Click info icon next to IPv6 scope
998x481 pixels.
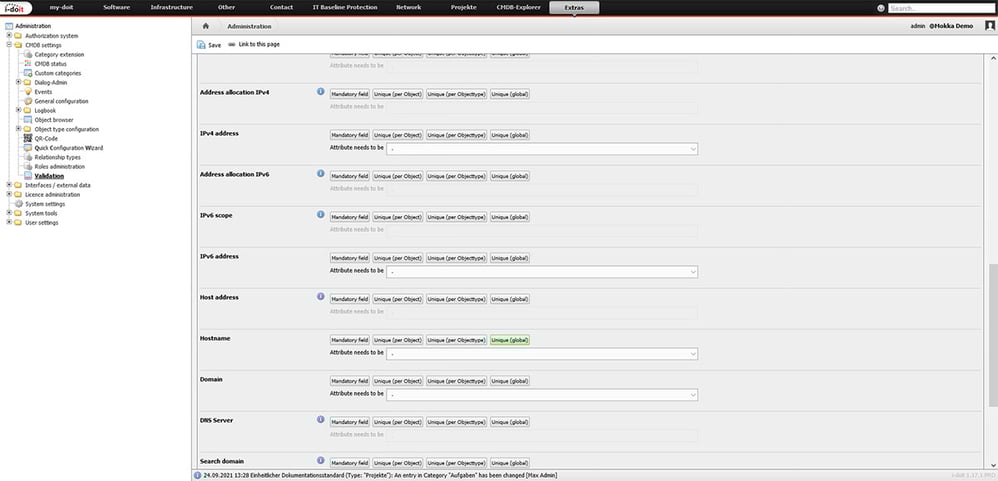321,214
